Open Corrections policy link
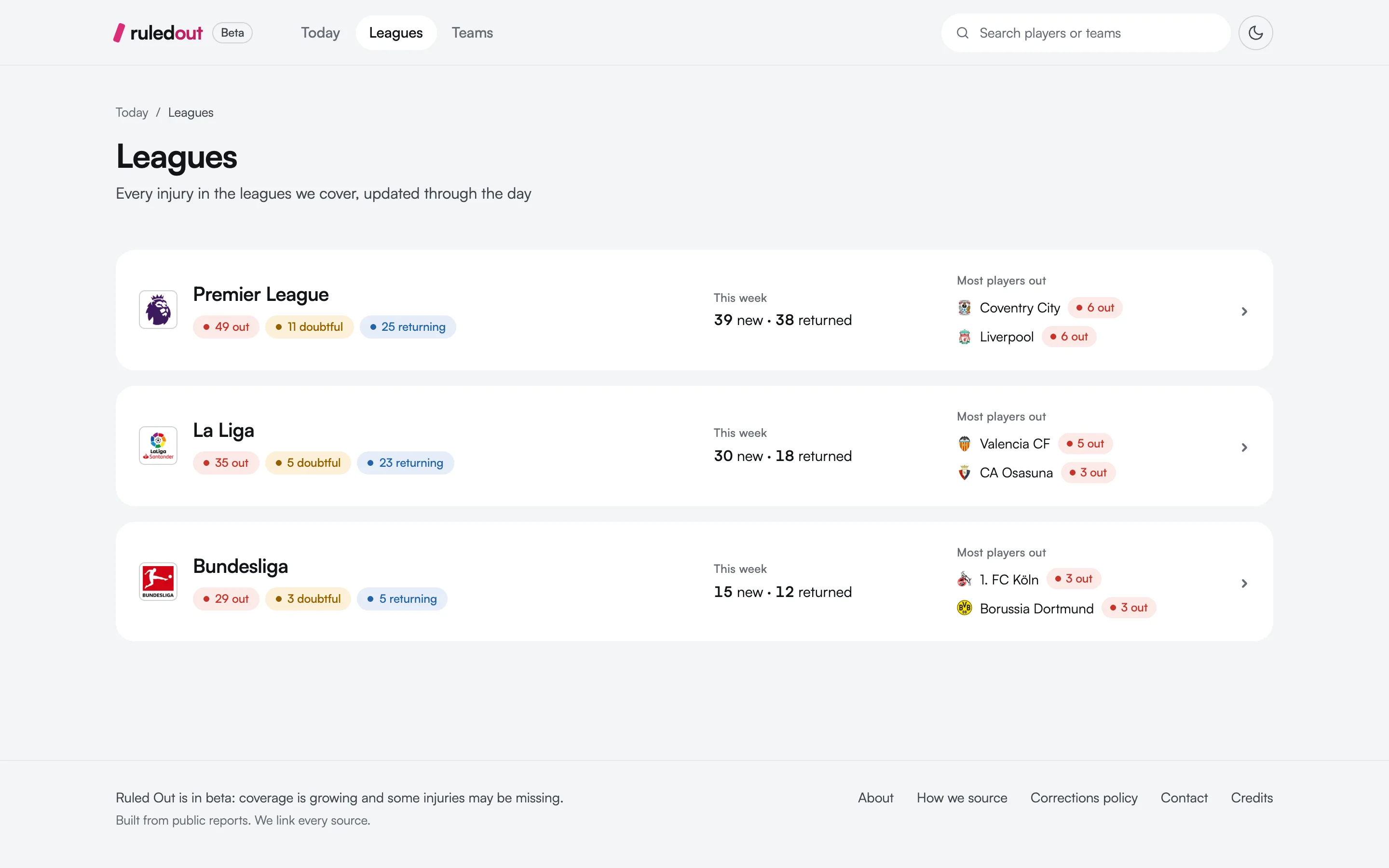The image size is (1389, 868). tap(1084, 798)
